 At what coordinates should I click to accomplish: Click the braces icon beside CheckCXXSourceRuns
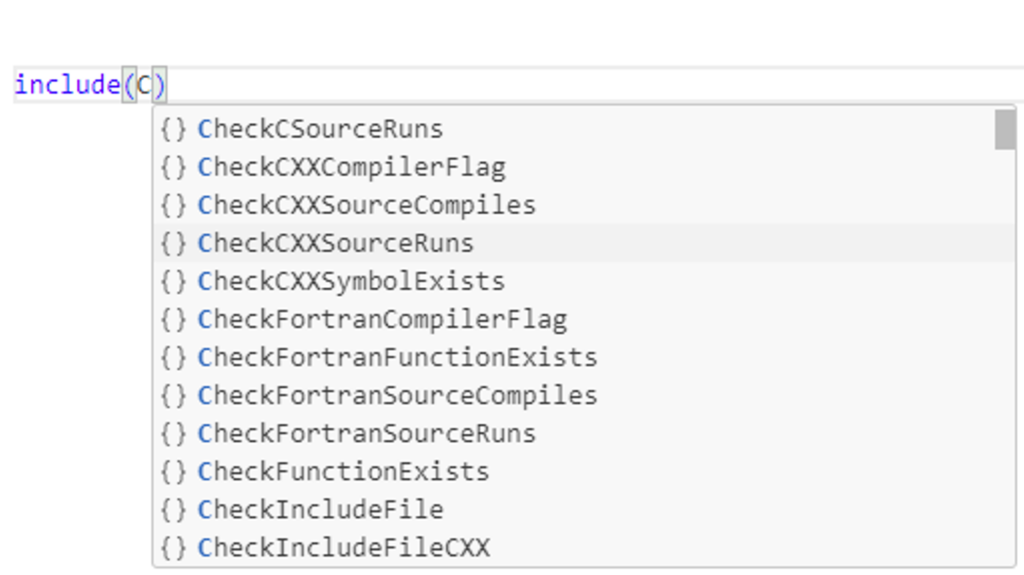click(x=173, y=243)
